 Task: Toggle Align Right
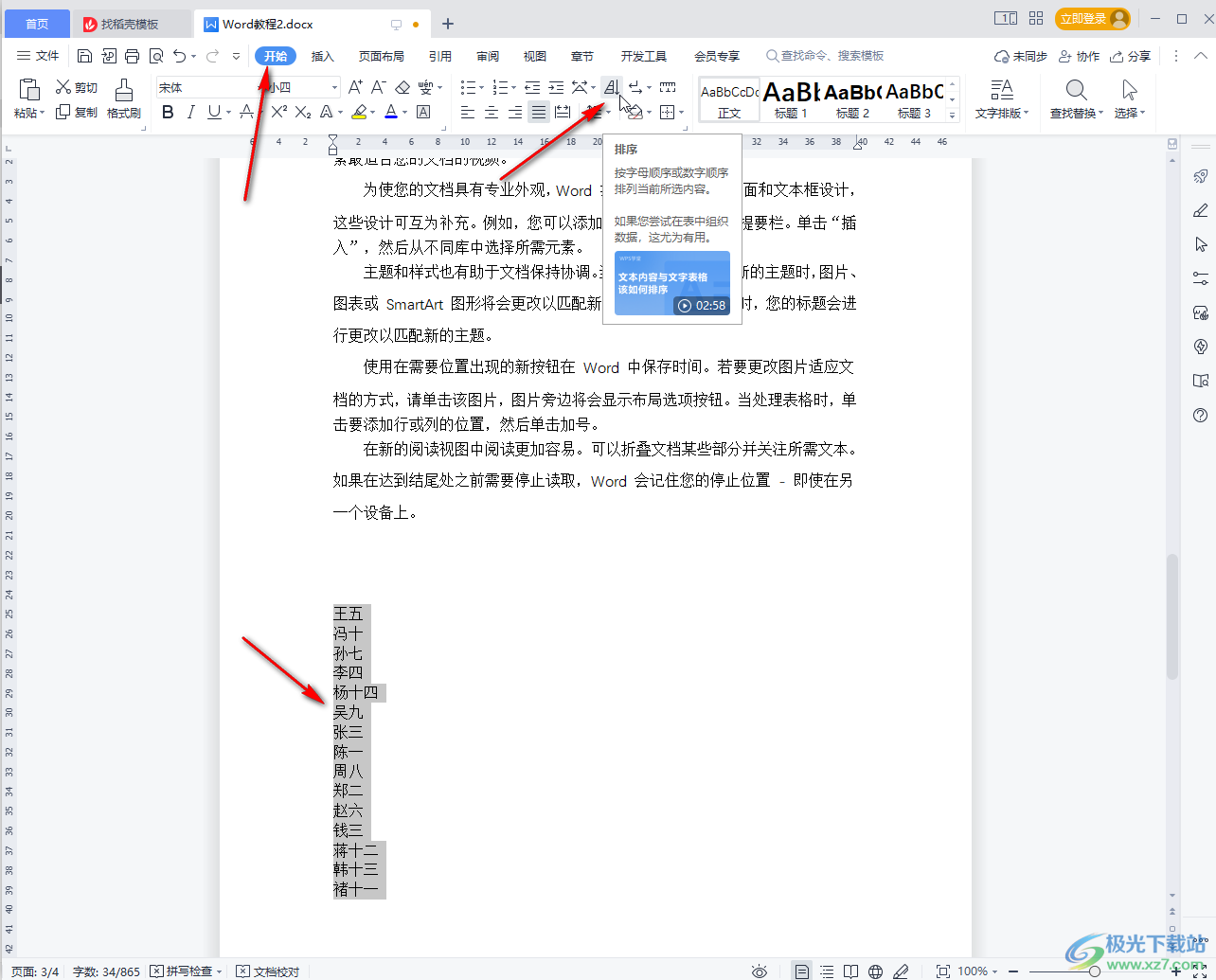(515, 112)
